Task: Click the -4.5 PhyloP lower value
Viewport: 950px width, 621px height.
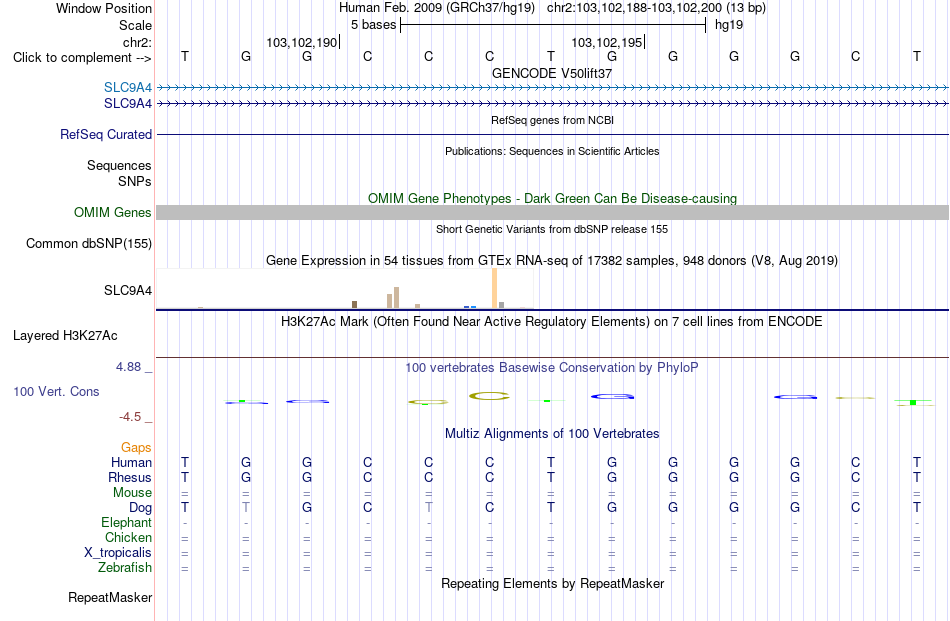Action: (x=130, y=417)
